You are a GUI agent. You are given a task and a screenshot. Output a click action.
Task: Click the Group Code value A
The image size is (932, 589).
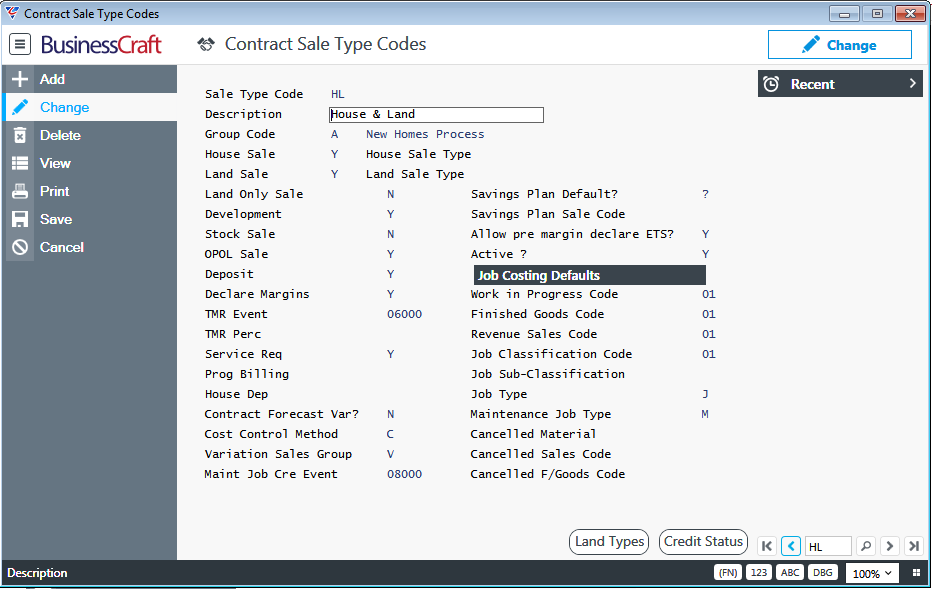[x=334, y=134]
